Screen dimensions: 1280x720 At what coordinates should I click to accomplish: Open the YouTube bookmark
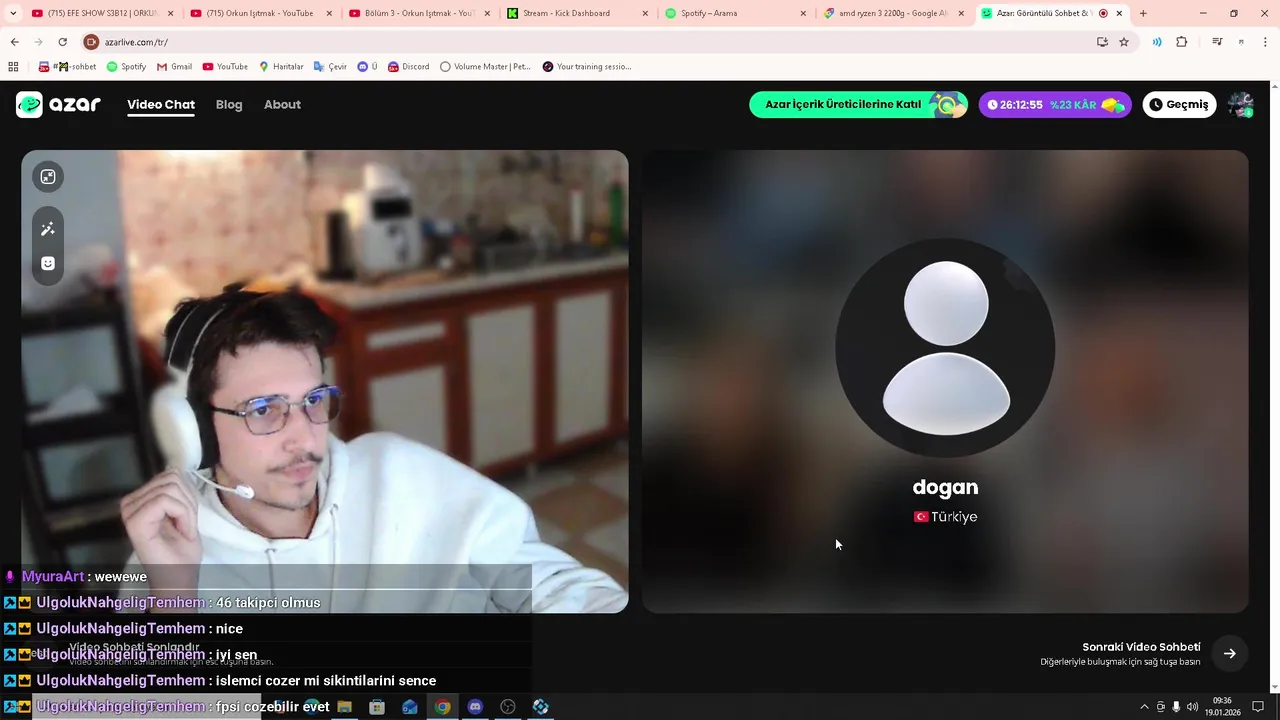[x=225, y=67]
